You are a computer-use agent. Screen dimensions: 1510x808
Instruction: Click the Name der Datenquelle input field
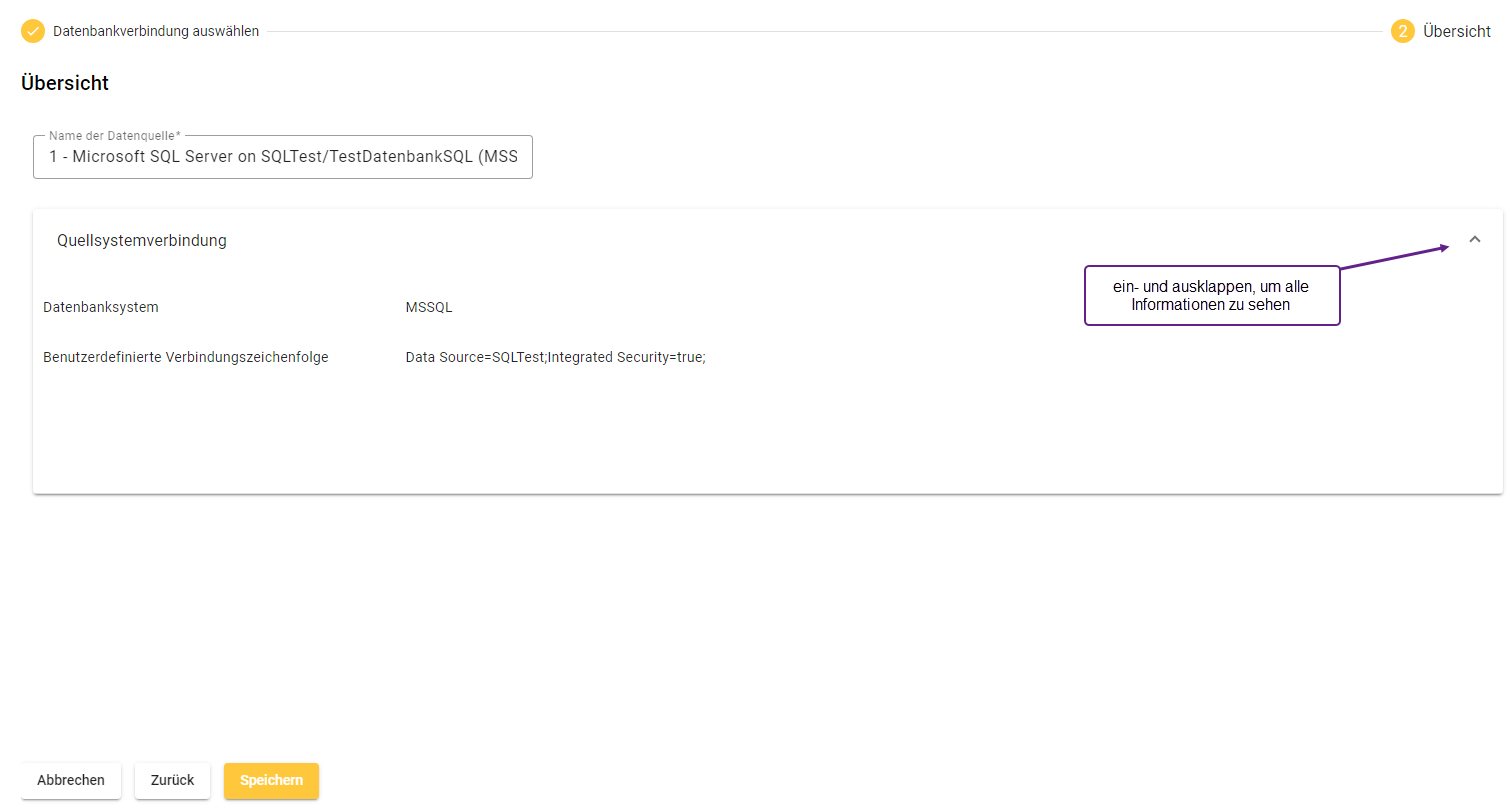283,158
